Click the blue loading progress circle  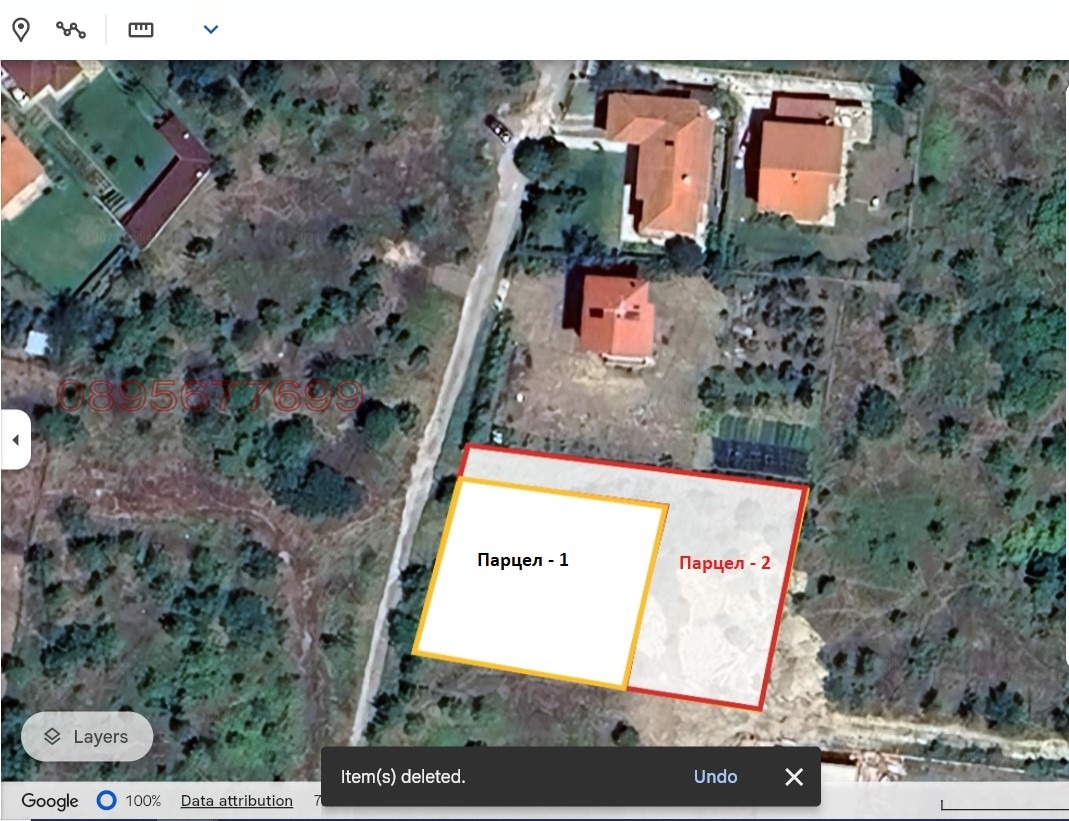click(x=106, y=801)
